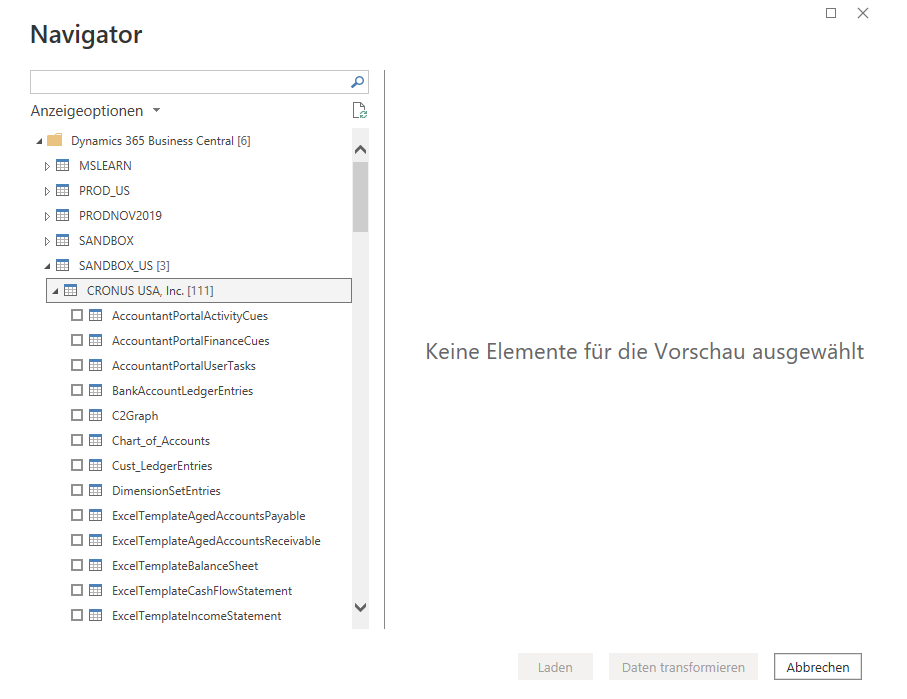
Task: Expand the MSLEARN environment node
Action: click(47, 166)
